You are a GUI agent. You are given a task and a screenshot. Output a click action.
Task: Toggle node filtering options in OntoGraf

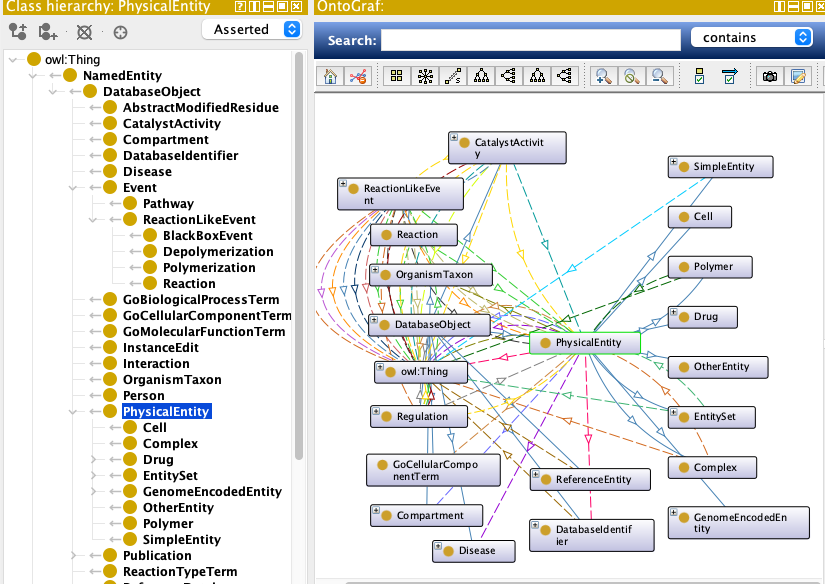(x=697, y=75)
